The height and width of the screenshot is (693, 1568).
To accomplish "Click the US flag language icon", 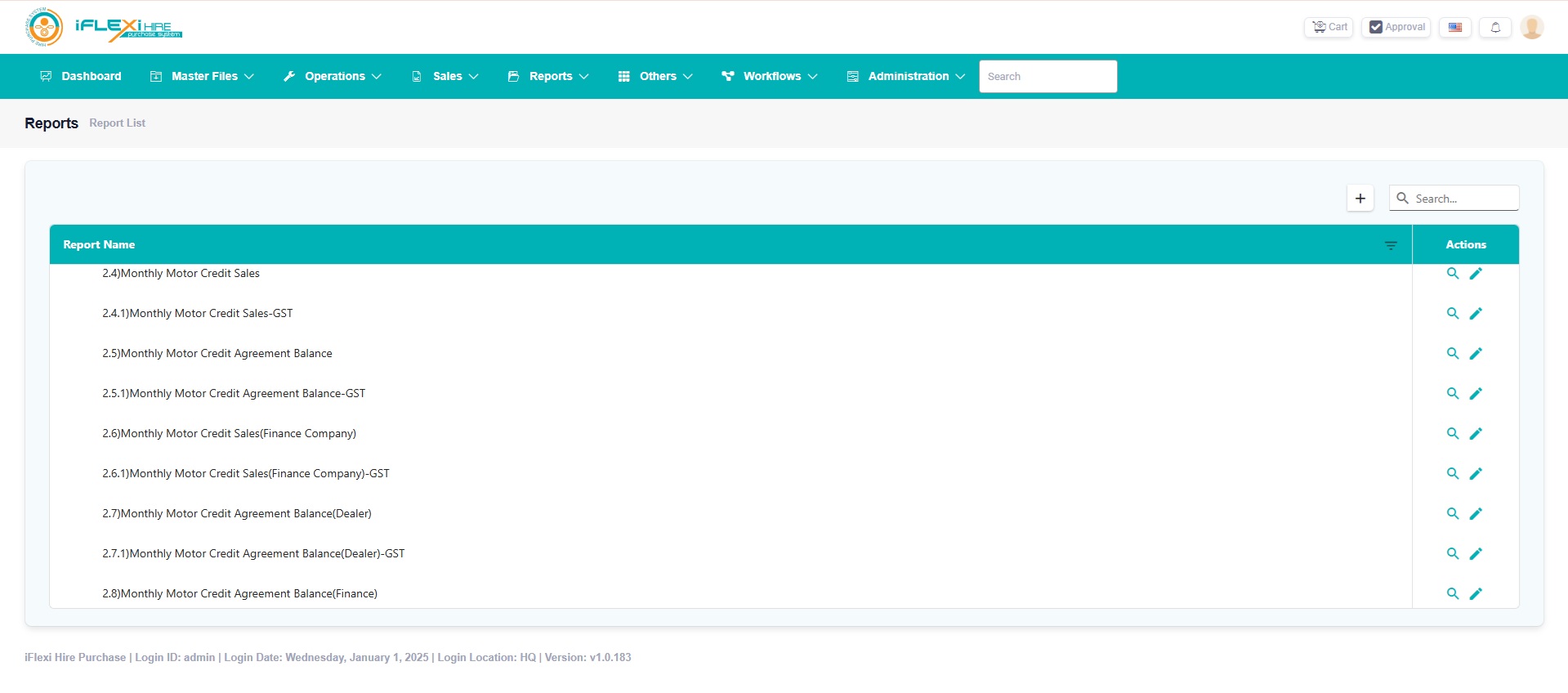I will point(1455,27).
